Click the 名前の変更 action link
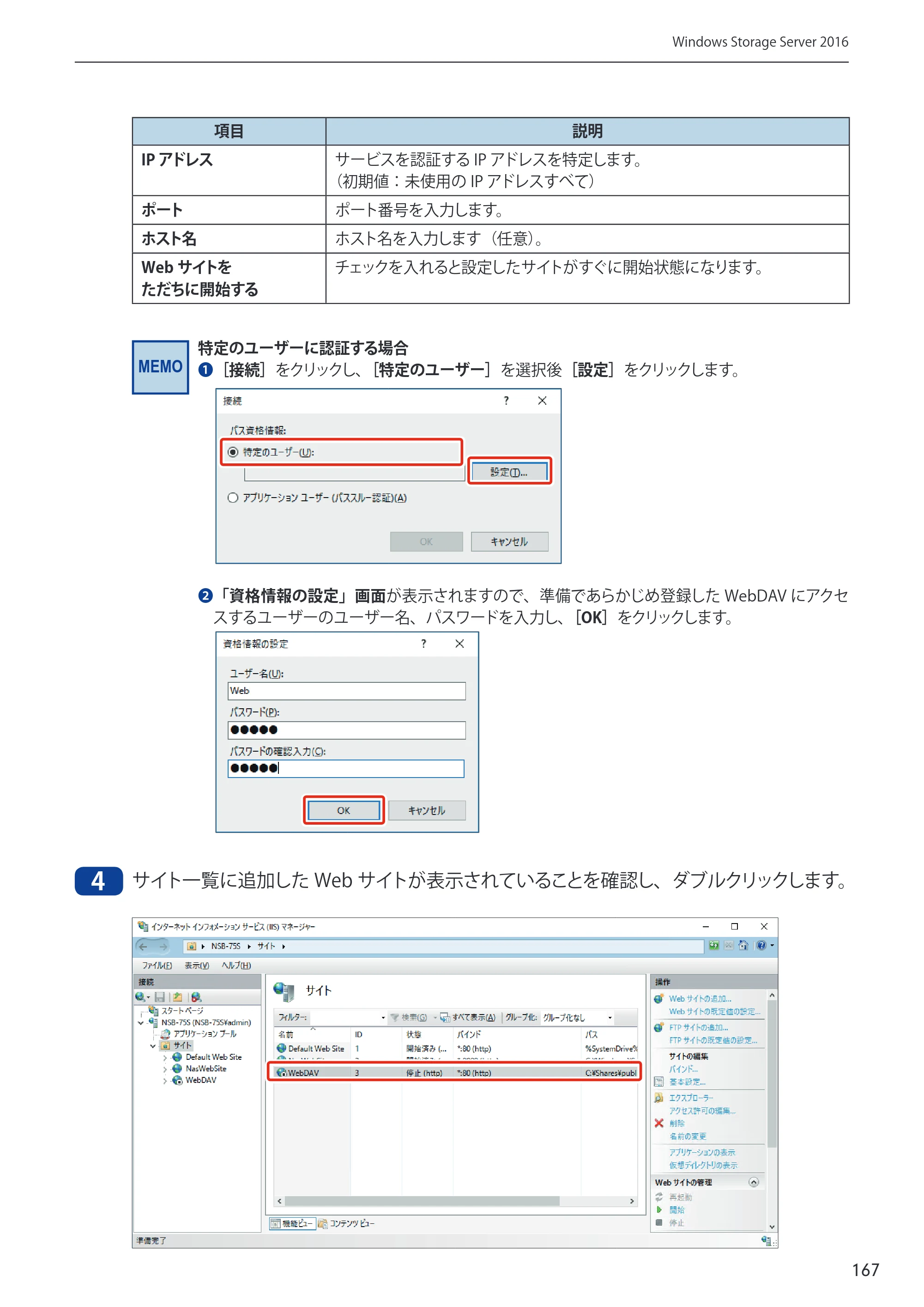This screenshot has width=924, height=1307. click(x=687, y=1136)
